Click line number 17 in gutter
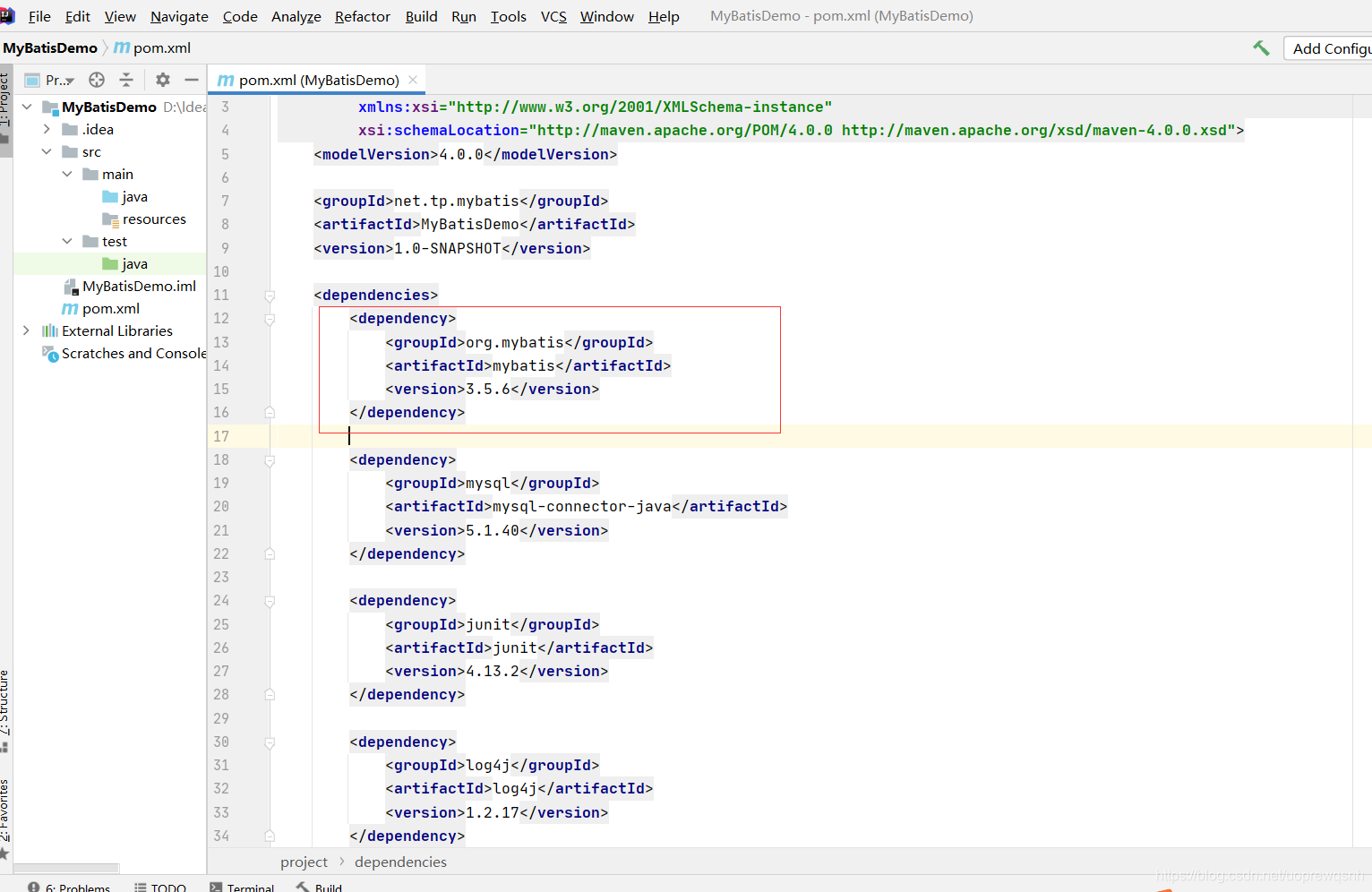1372x892 pixels. click(x=221, y=436)
